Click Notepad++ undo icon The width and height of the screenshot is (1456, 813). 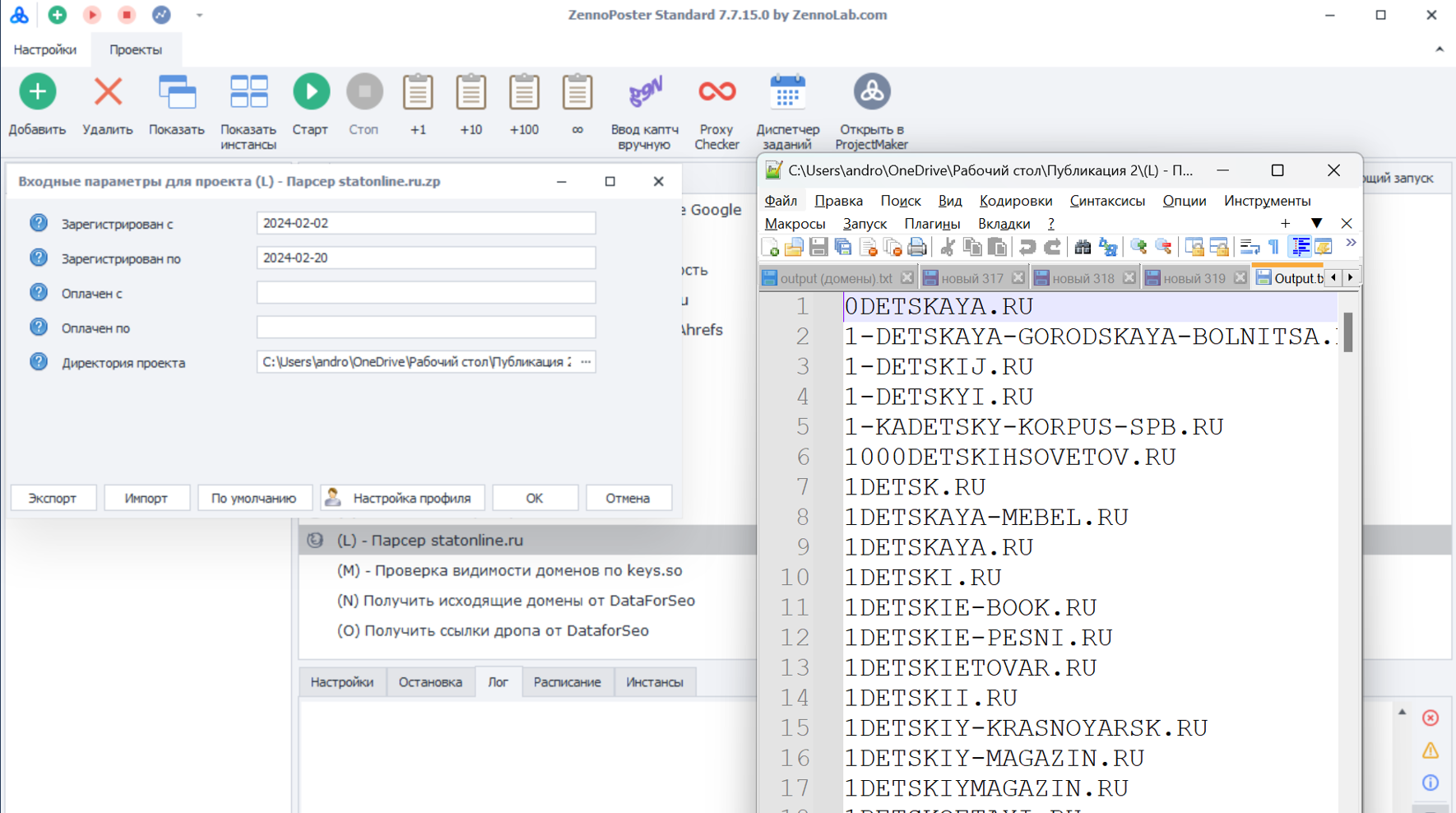[1027, 247]
